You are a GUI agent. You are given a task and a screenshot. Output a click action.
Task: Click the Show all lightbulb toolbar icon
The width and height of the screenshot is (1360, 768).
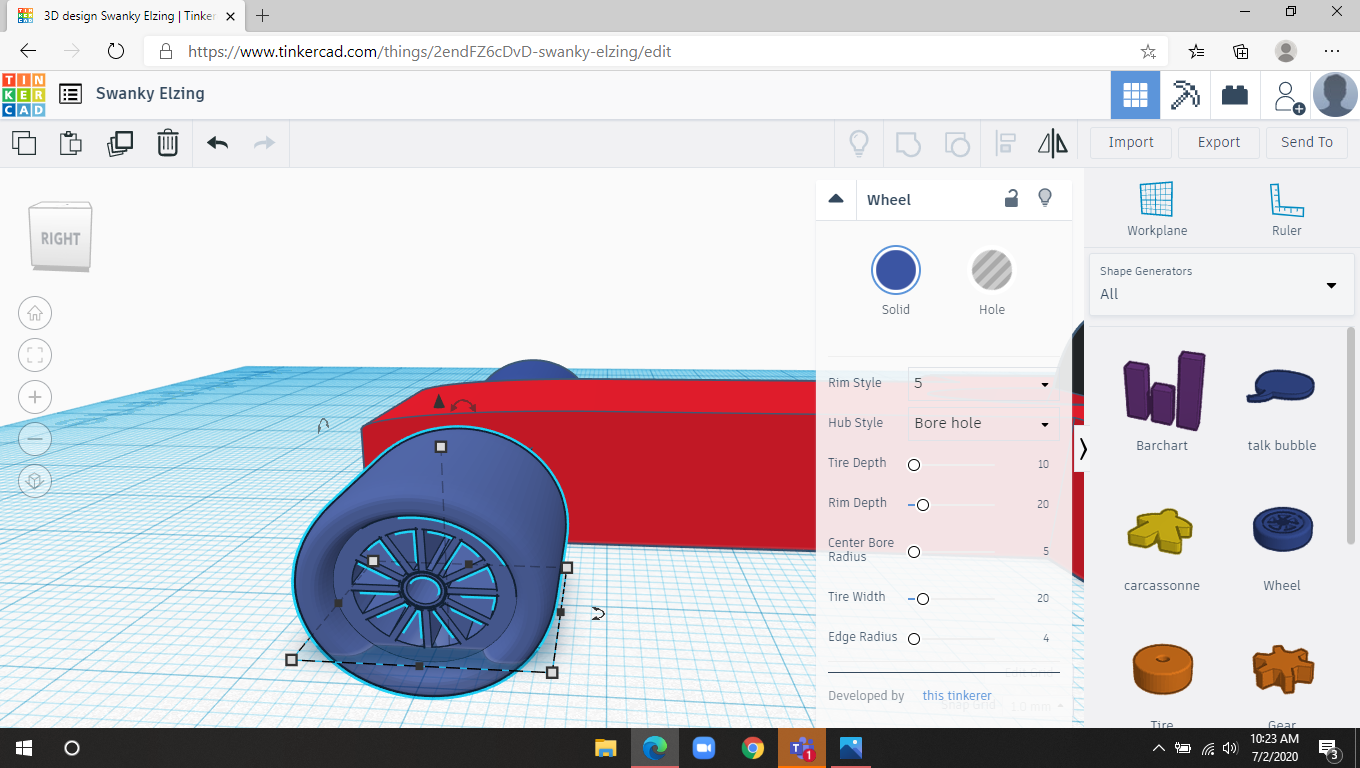[858, 143]
